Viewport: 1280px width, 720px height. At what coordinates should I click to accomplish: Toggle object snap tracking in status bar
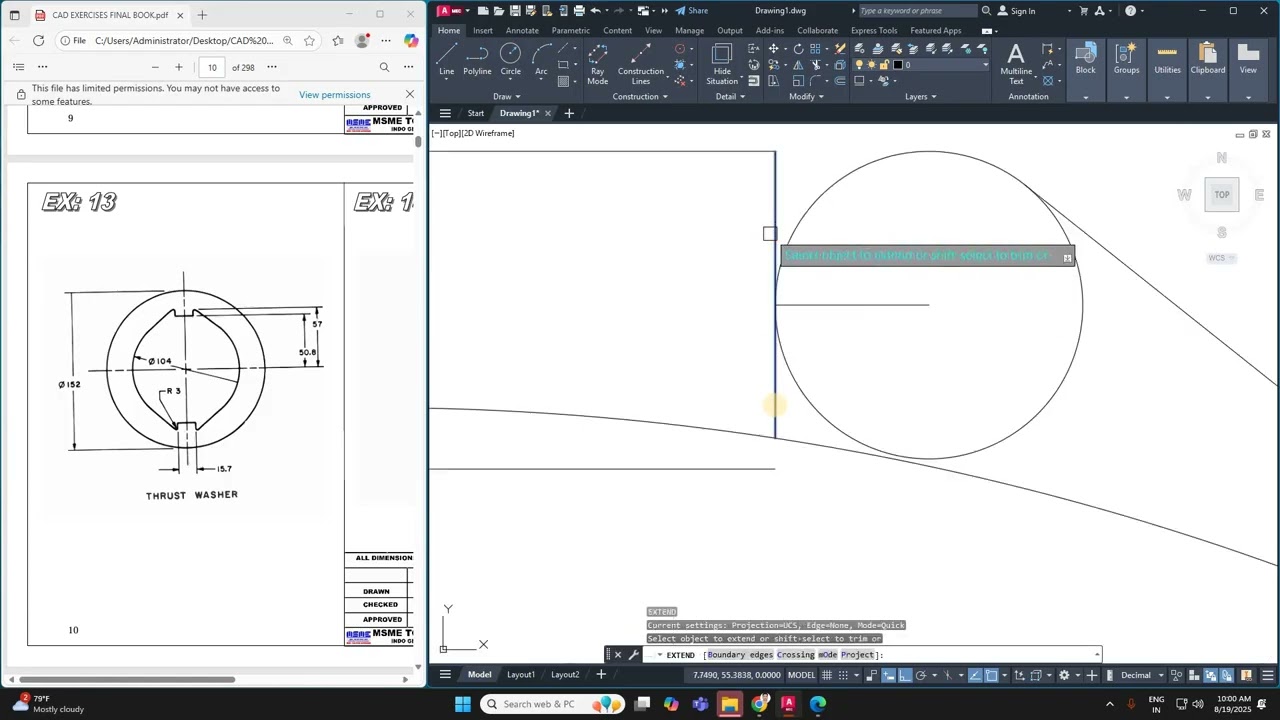tap(974, 675)
